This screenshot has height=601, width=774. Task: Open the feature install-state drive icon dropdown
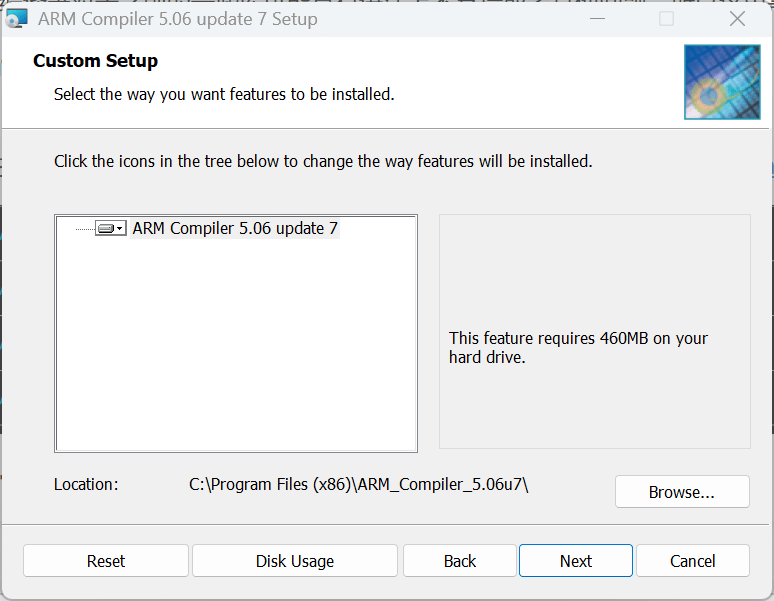pos(110,229)
